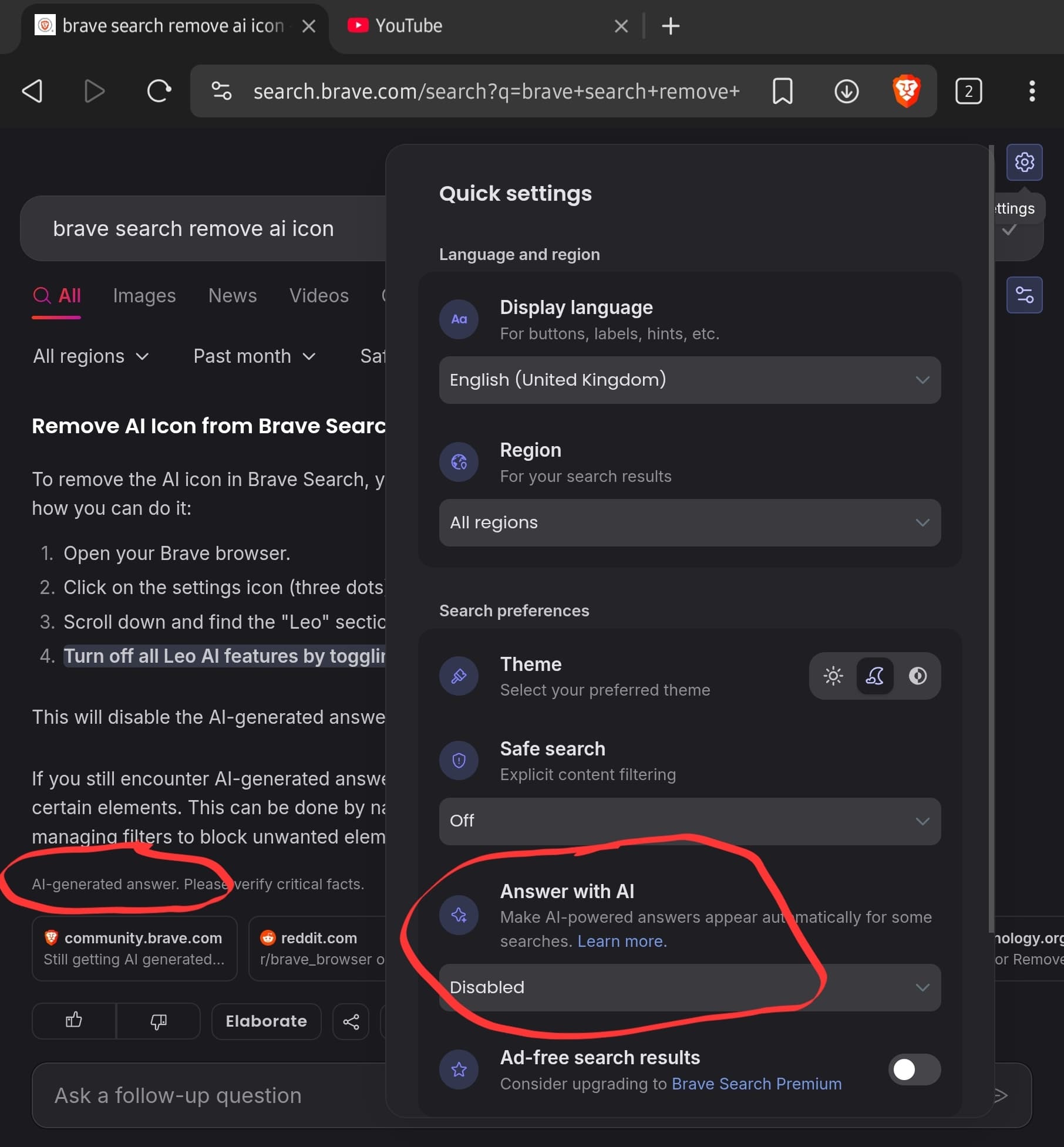
Task: Click the Answer with AI sparkle icon
Action: click(459, 915)
